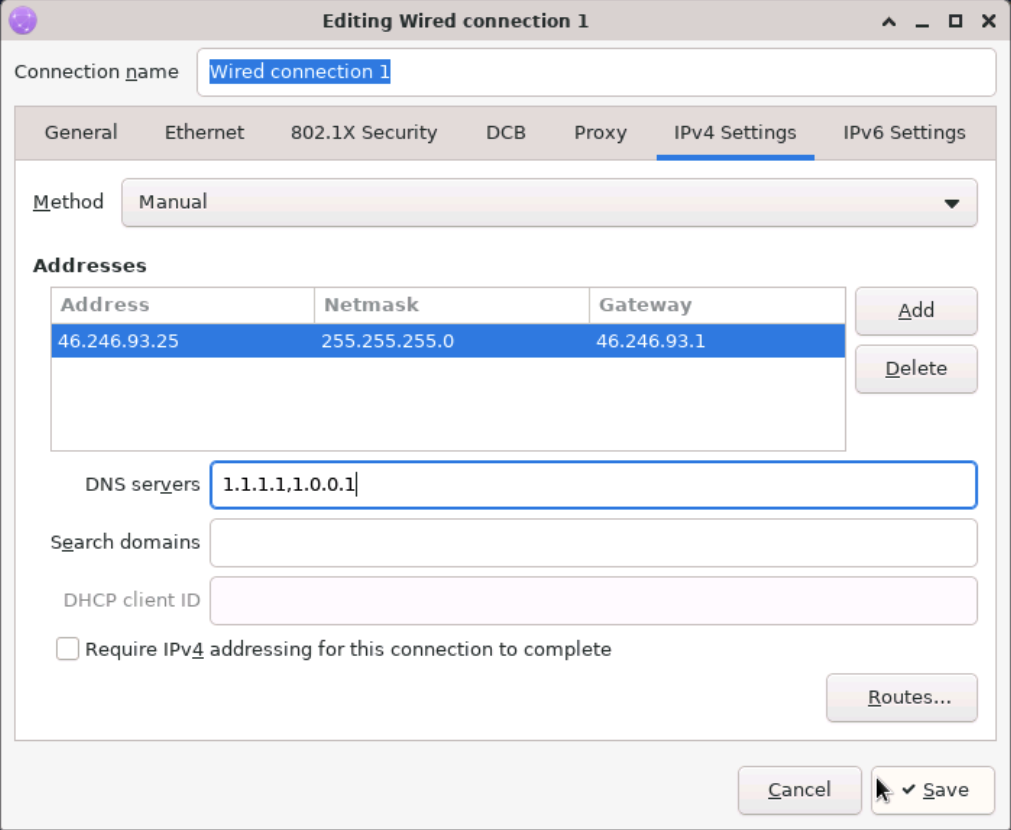Cancel editing the connection
Viewport: 1011px width, 830px height.
click(x=799, y=790)
